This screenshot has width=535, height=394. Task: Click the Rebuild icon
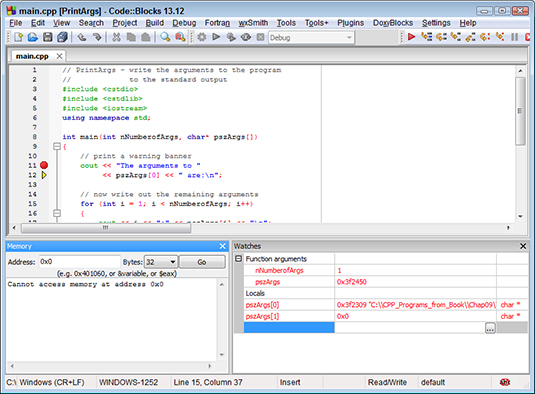pyautogui.click(x=246, y=37)
